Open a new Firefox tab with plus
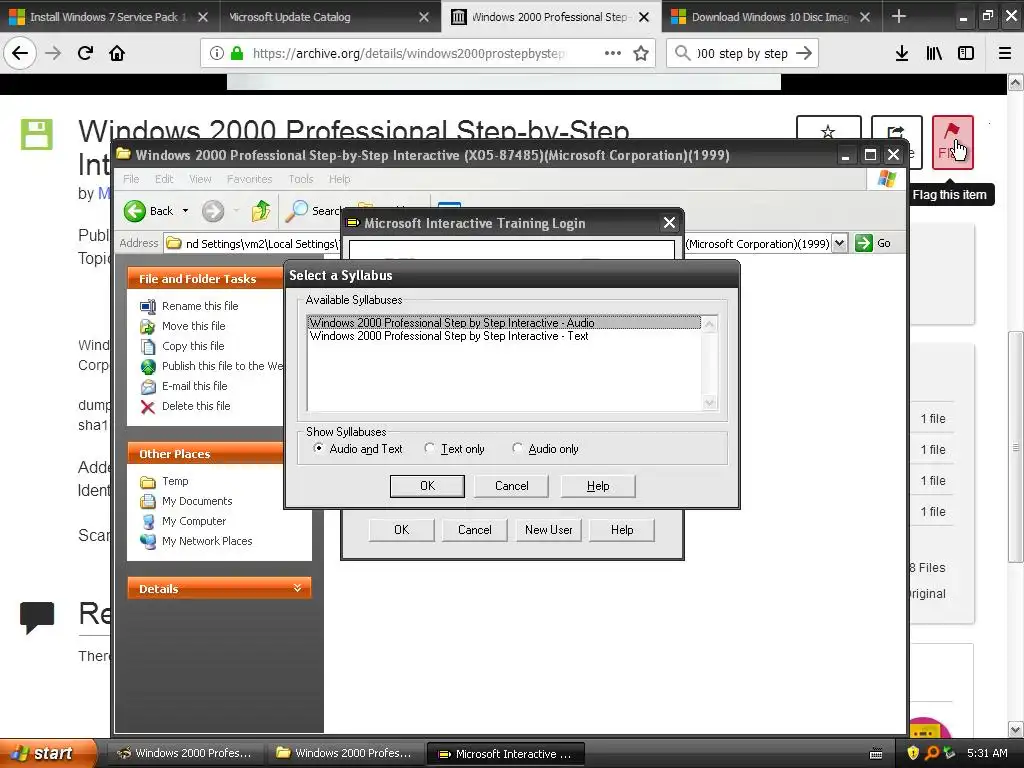This screenshot has height=768, width=1024. pos(899,16)
